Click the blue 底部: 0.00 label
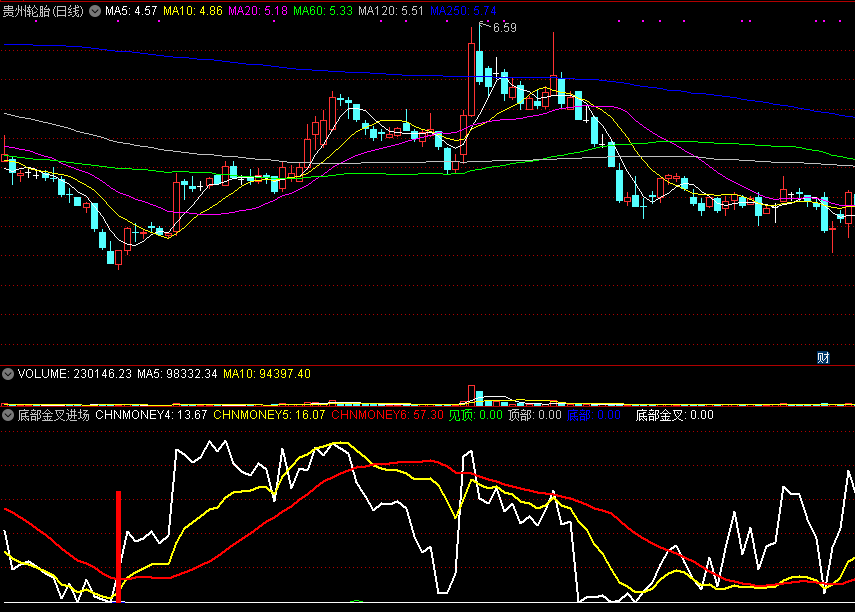 594,415
